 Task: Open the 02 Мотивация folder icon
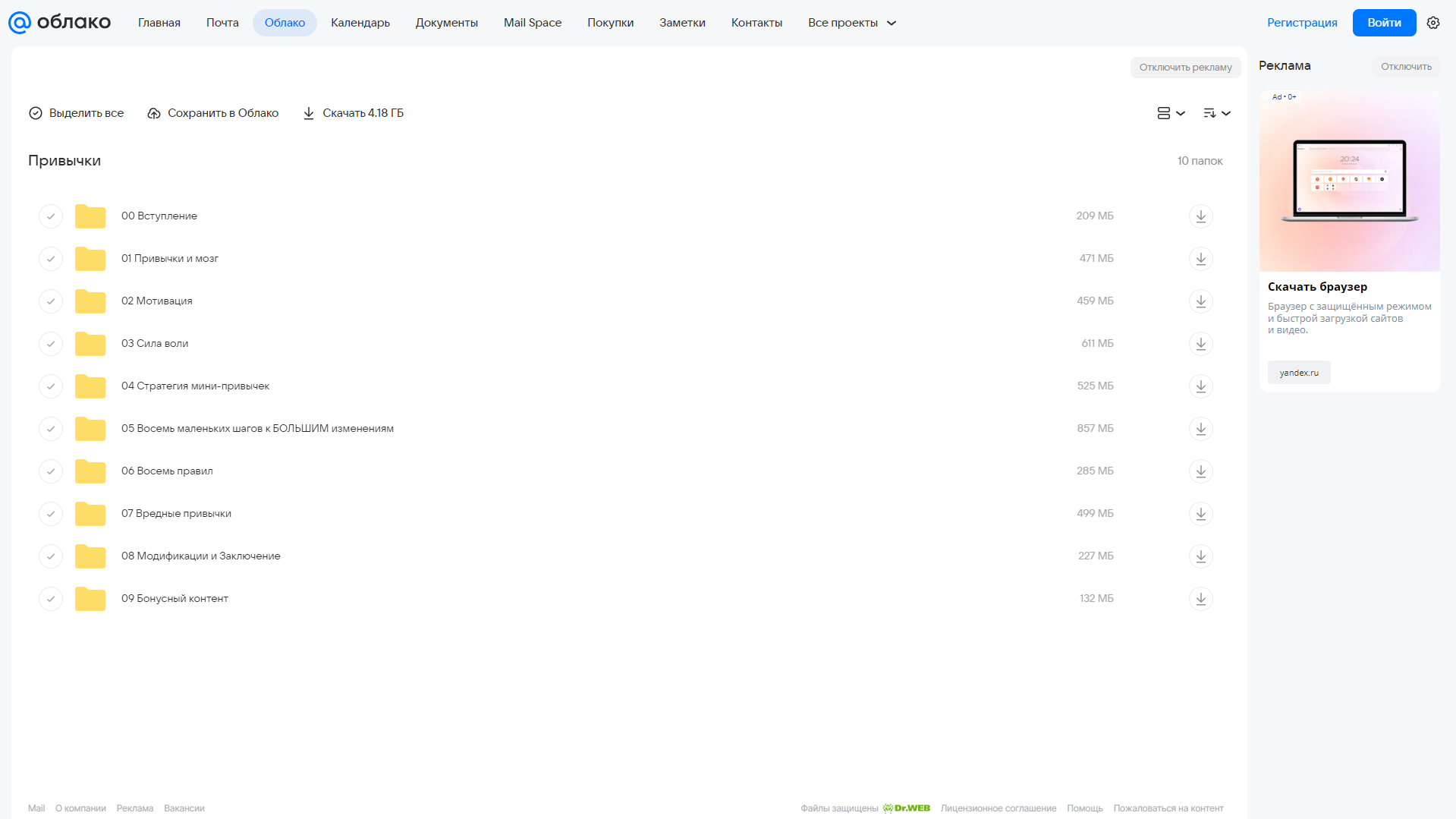tap(90, 301)
